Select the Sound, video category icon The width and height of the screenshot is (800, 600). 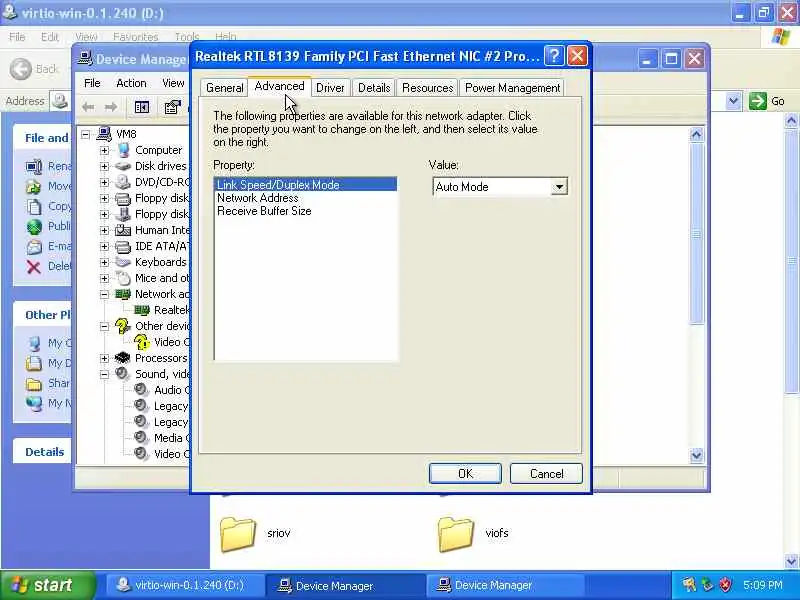coord(123,374)
